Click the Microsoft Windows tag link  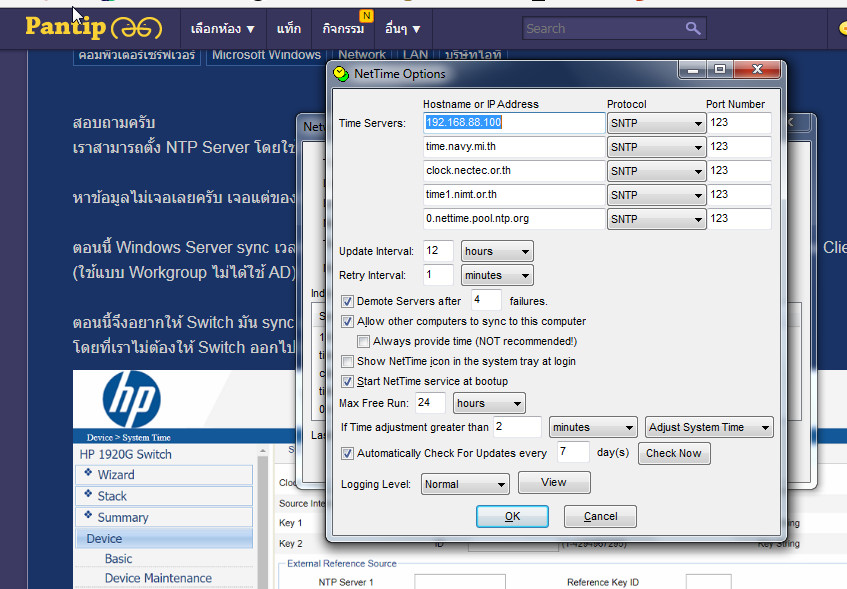click(x=266, y=55)
